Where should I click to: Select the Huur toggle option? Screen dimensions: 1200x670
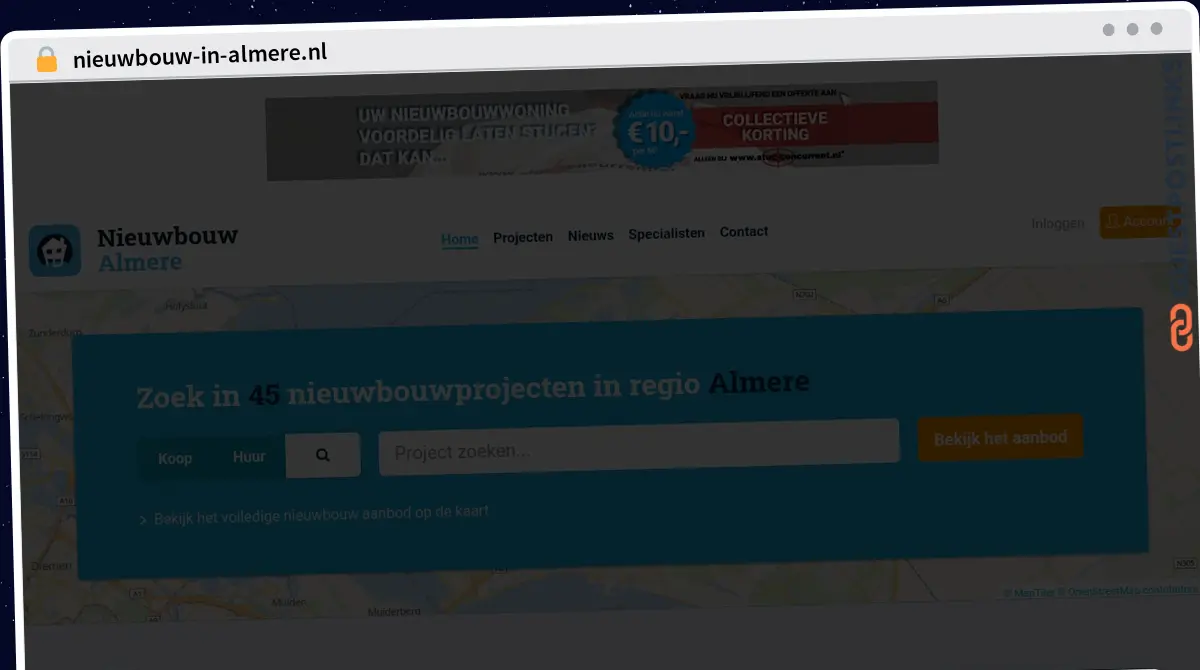tap(249, 456)
